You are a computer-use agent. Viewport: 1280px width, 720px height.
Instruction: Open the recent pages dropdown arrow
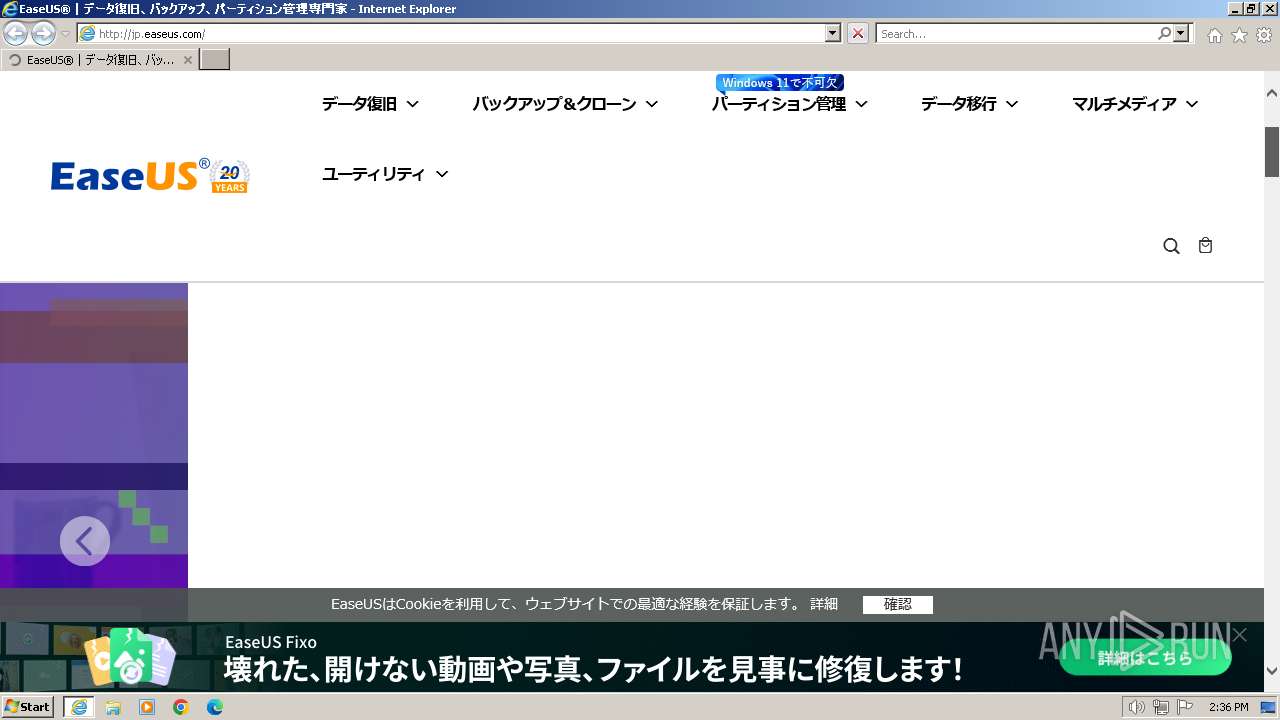[65, 34]
